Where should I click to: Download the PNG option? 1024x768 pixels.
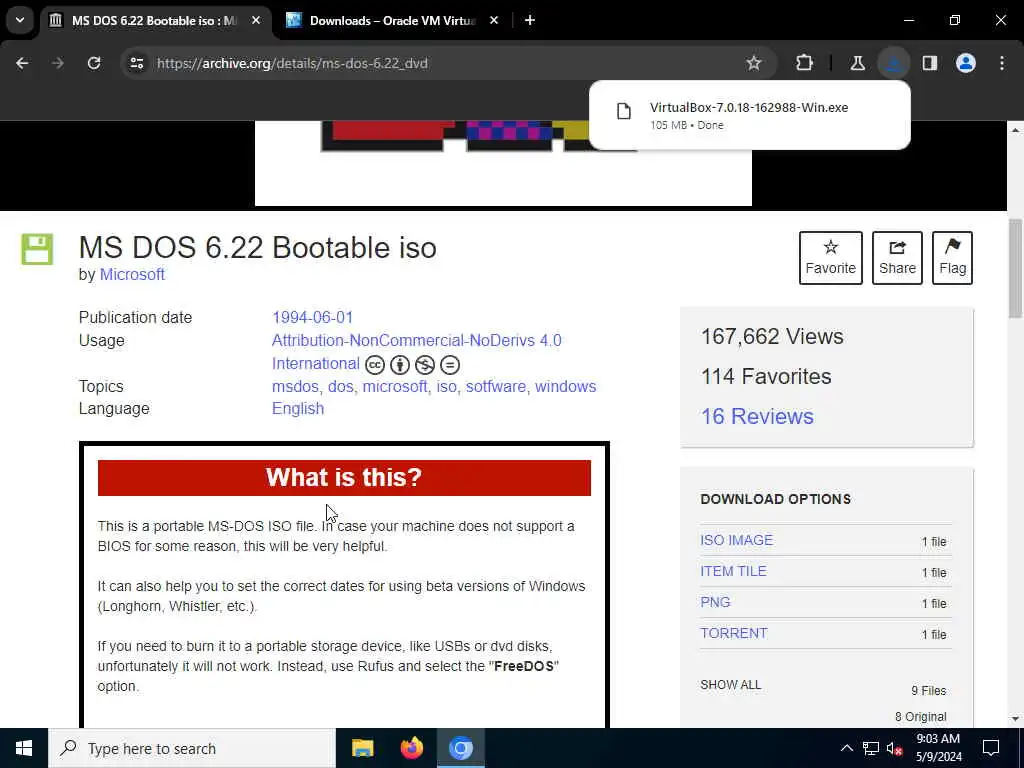(715, 602)
